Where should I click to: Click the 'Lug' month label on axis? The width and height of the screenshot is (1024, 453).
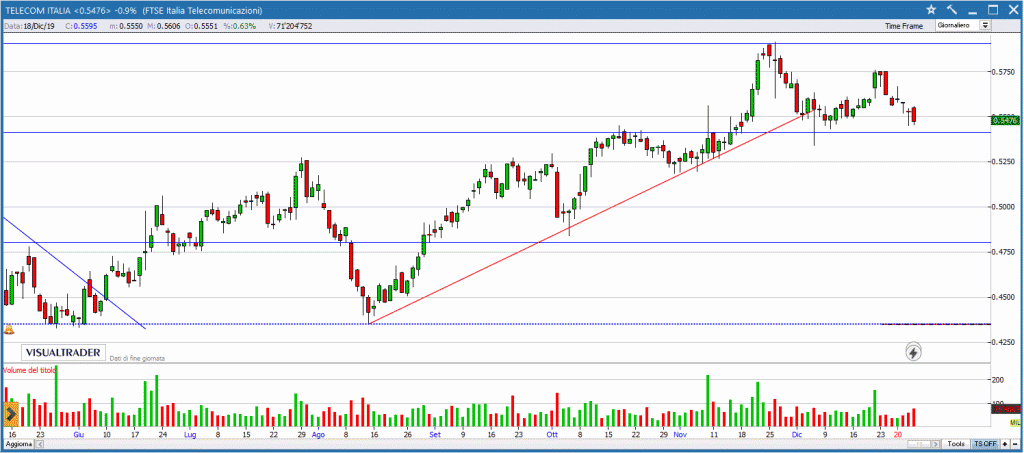pyautogui.click(x=190, y=433)
